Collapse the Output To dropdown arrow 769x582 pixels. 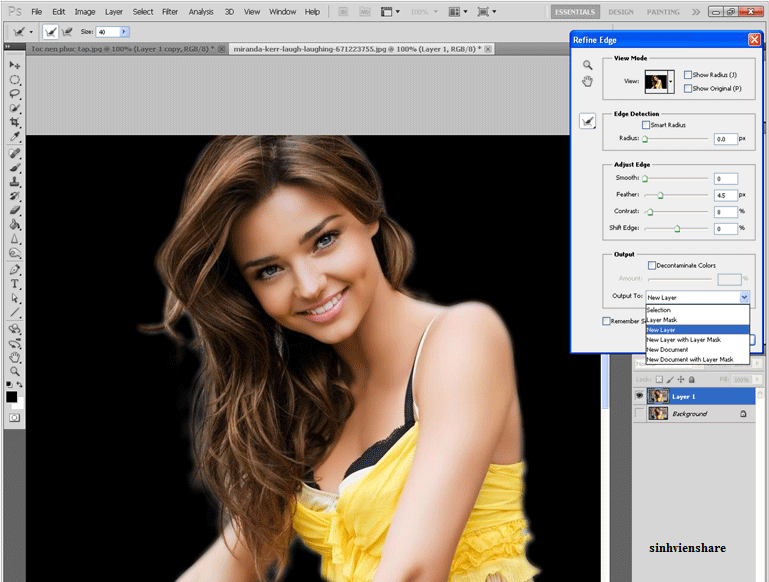(x=744, y=297)
